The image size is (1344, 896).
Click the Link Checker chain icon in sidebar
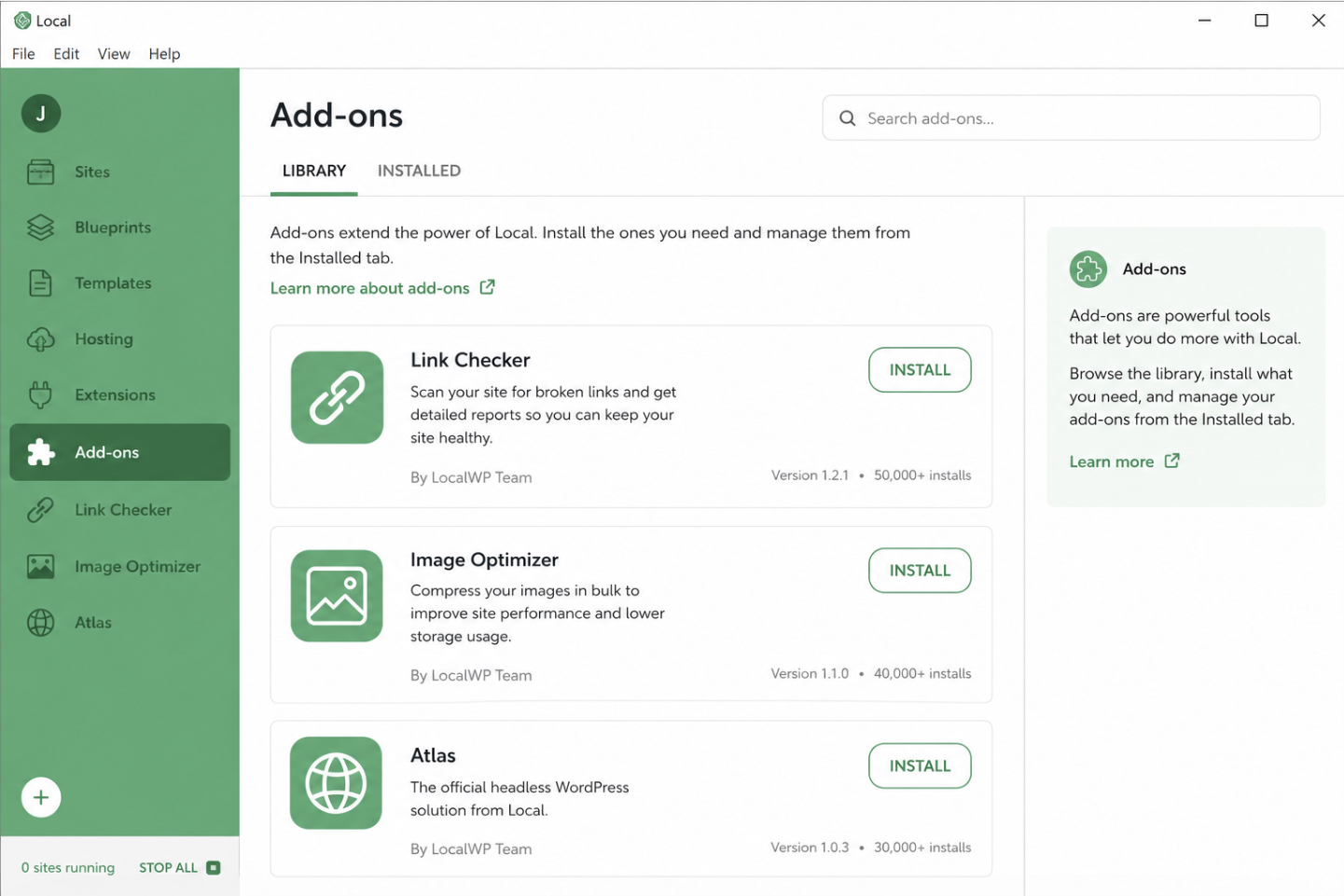click(x=41, y=510)
